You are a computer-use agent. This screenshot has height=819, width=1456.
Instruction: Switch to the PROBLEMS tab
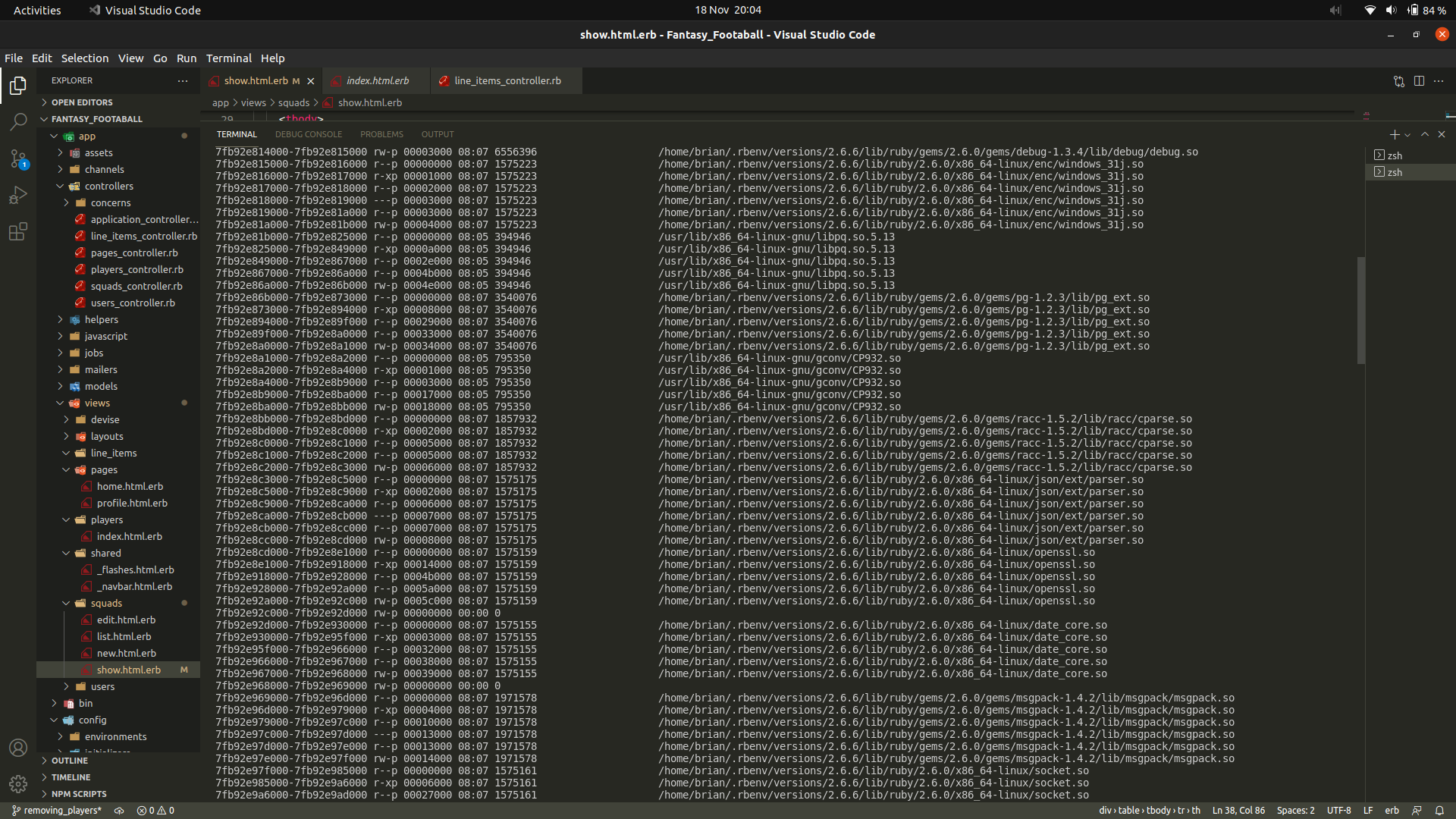(x=381, y=134)
